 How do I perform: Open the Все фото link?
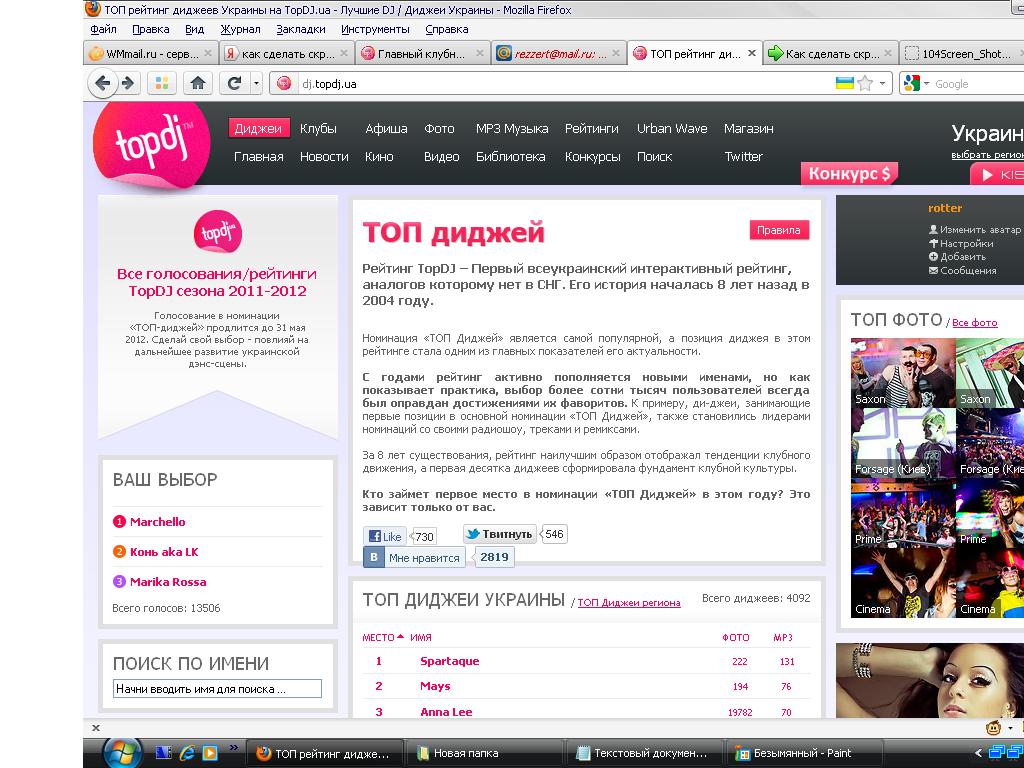974,323
